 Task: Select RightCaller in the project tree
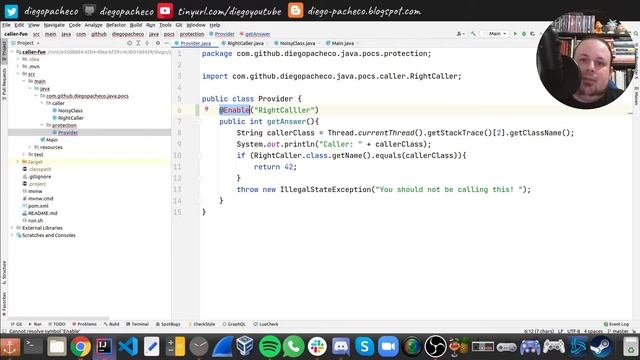click(70, 118)
